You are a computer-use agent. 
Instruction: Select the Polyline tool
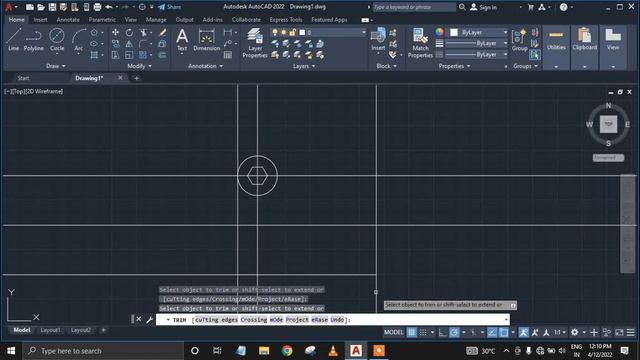coord(33,40)
